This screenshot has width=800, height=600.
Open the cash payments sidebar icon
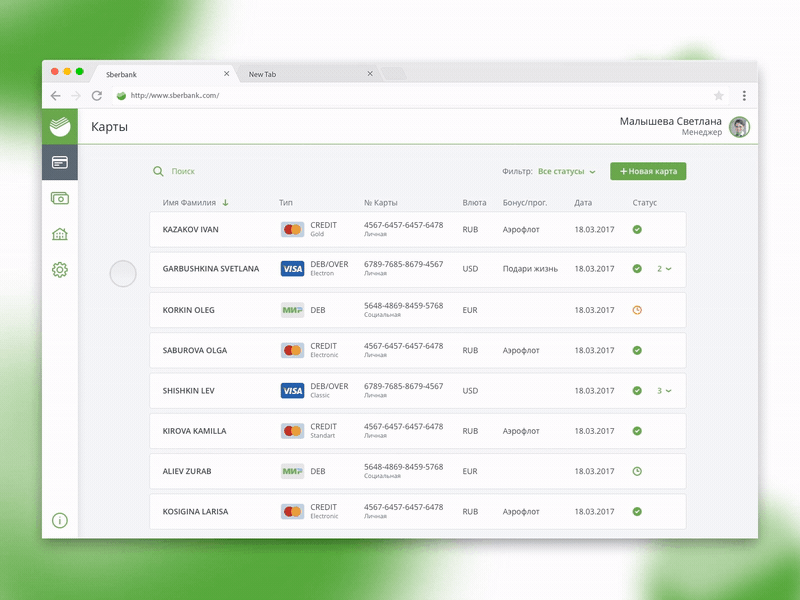pyautogui.click(x=60, y=198)
